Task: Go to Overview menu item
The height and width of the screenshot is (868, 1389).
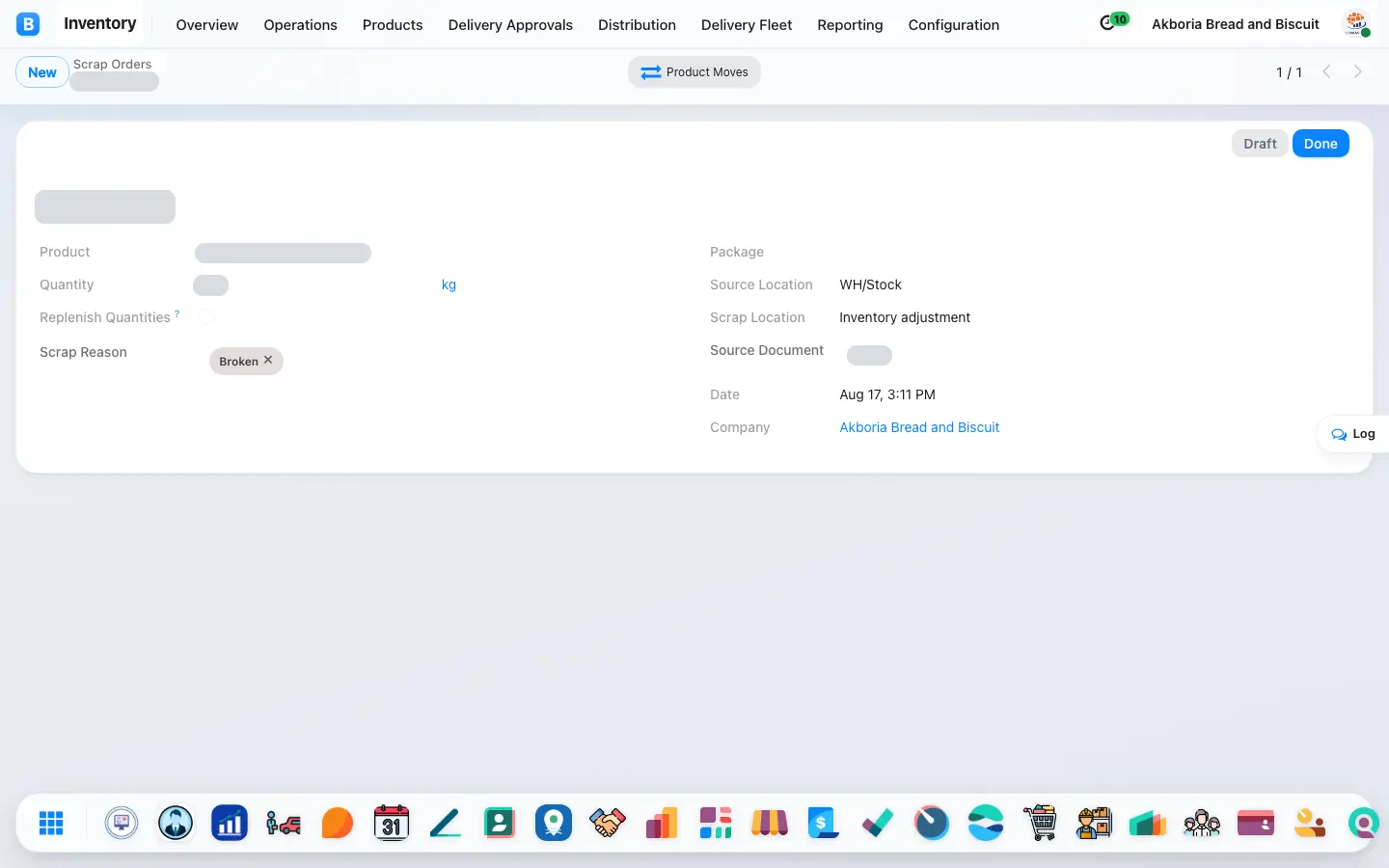Action: click(x=206, y=25)
